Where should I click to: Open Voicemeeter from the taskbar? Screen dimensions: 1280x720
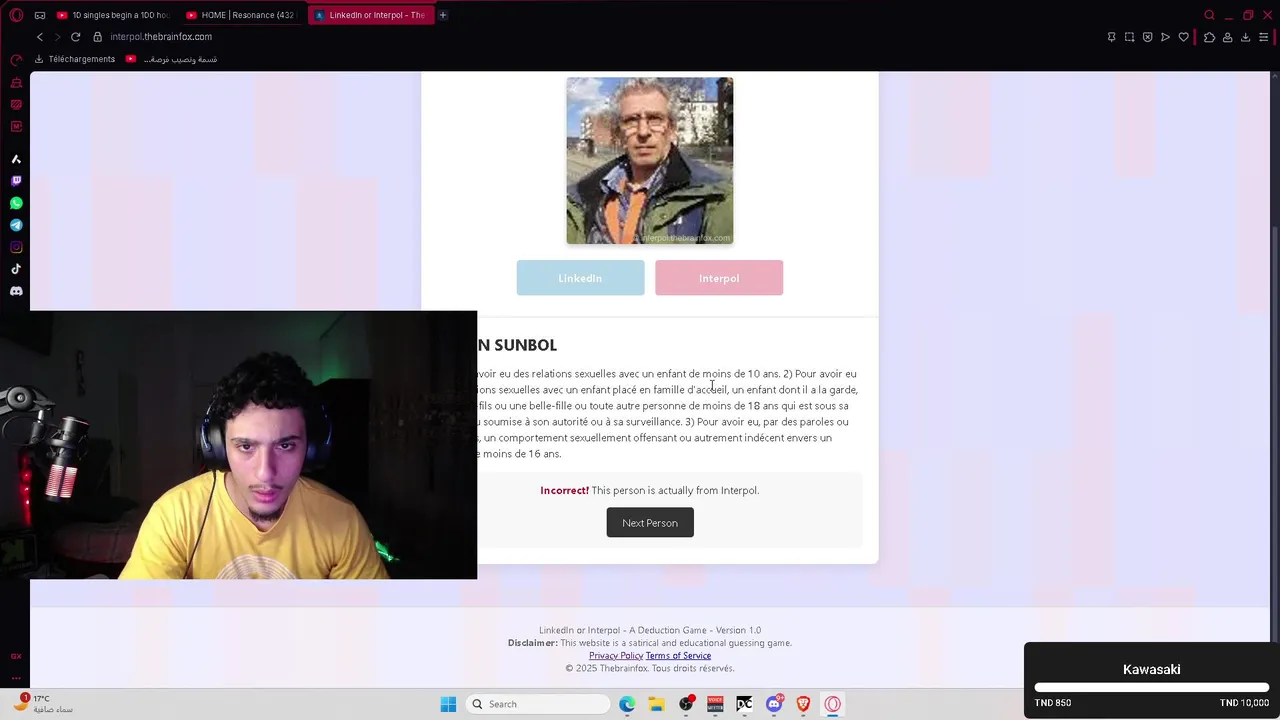click(x=715, y=704)
